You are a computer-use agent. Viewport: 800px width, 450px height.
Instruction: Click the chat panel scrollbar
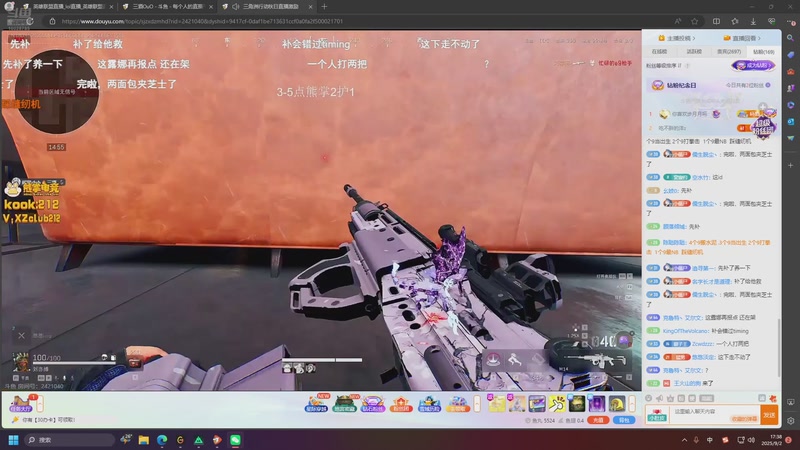coord(779,348)
